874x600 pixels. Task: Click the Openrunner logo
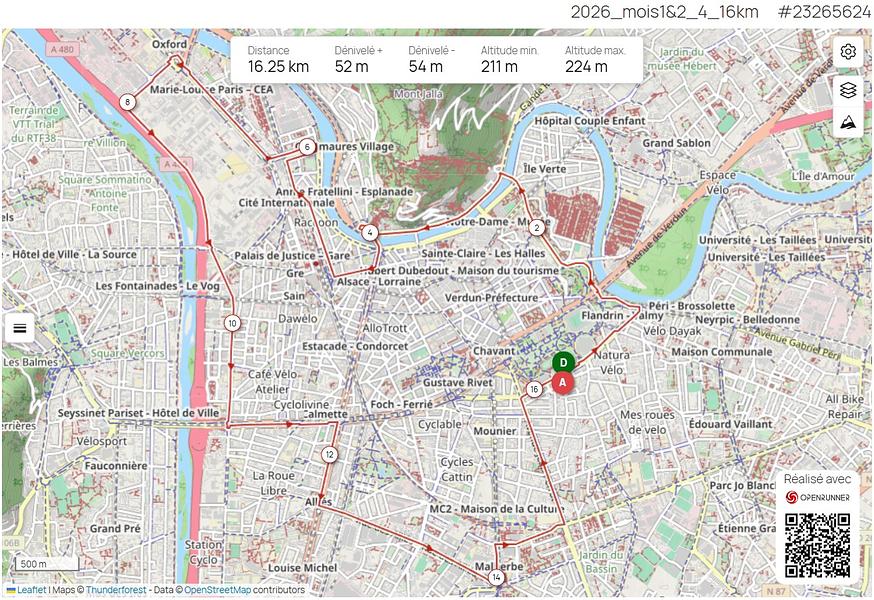coord(816,497)
